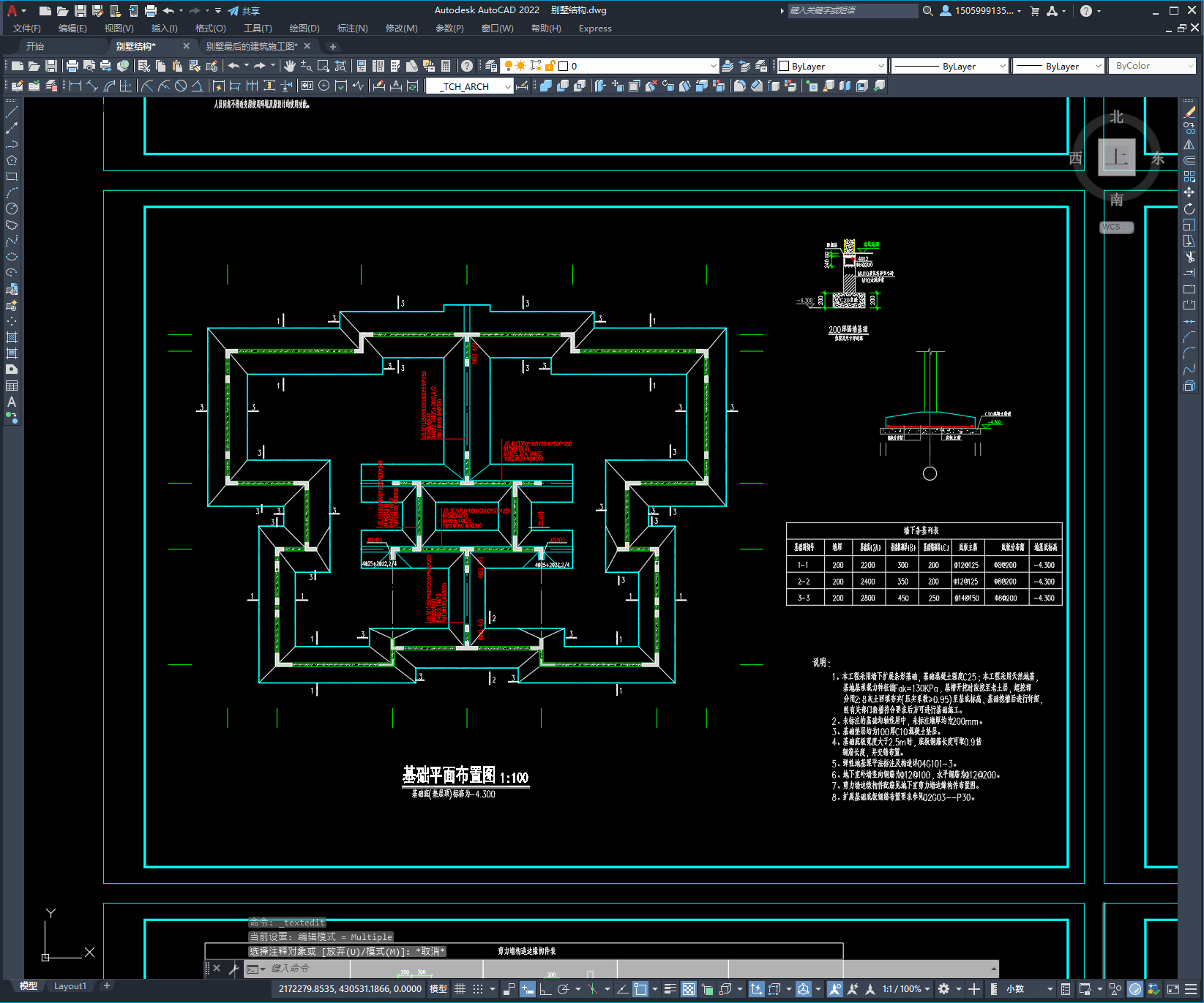Viewport: 1204px width, 1003px height.
Task: Open the layer selection dropdown
Action: tap(610, 66)
